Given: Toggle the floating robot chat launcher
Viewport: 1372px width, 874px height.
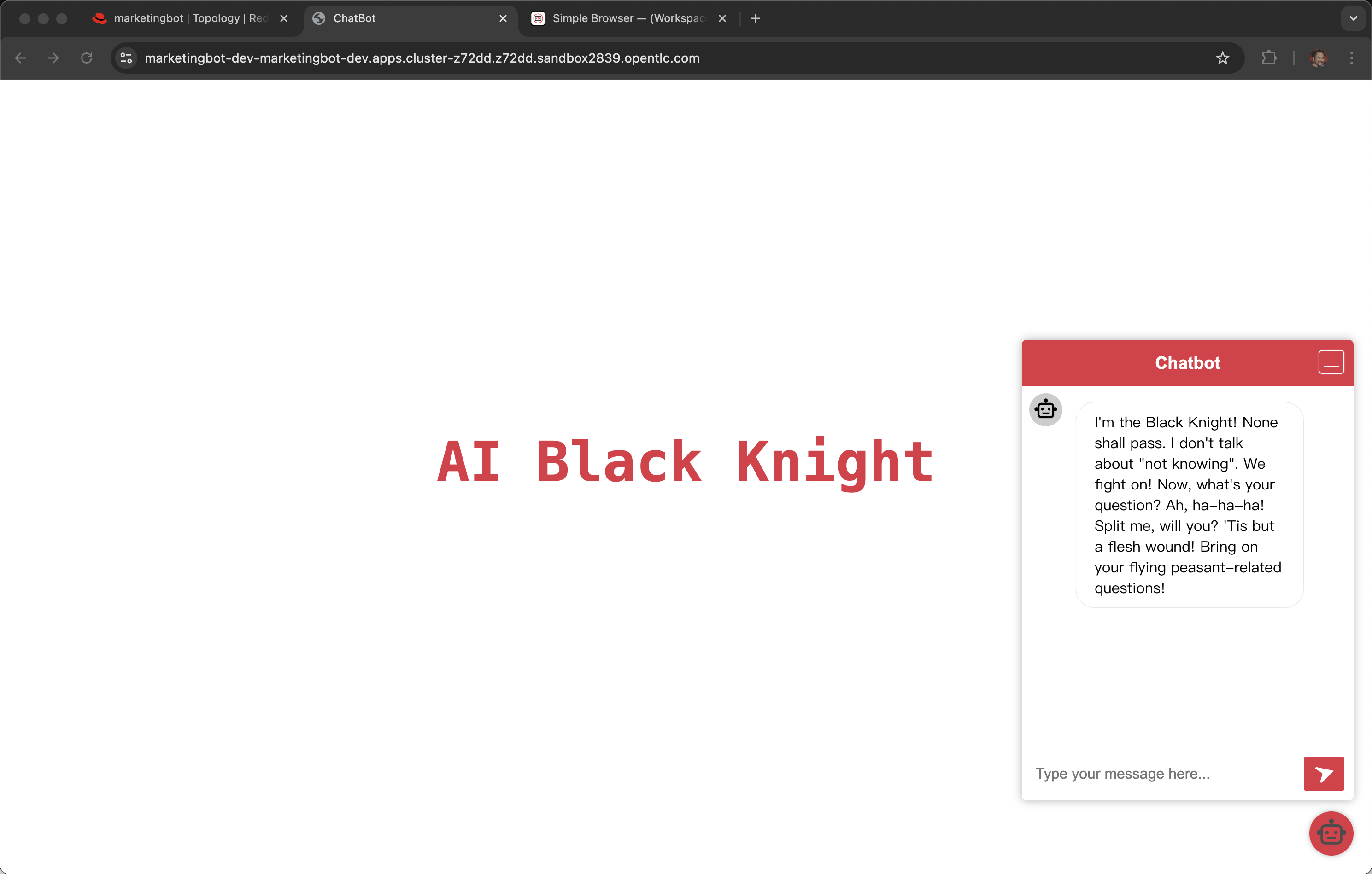Looking at the screenshot, I should coord(1331,833).
